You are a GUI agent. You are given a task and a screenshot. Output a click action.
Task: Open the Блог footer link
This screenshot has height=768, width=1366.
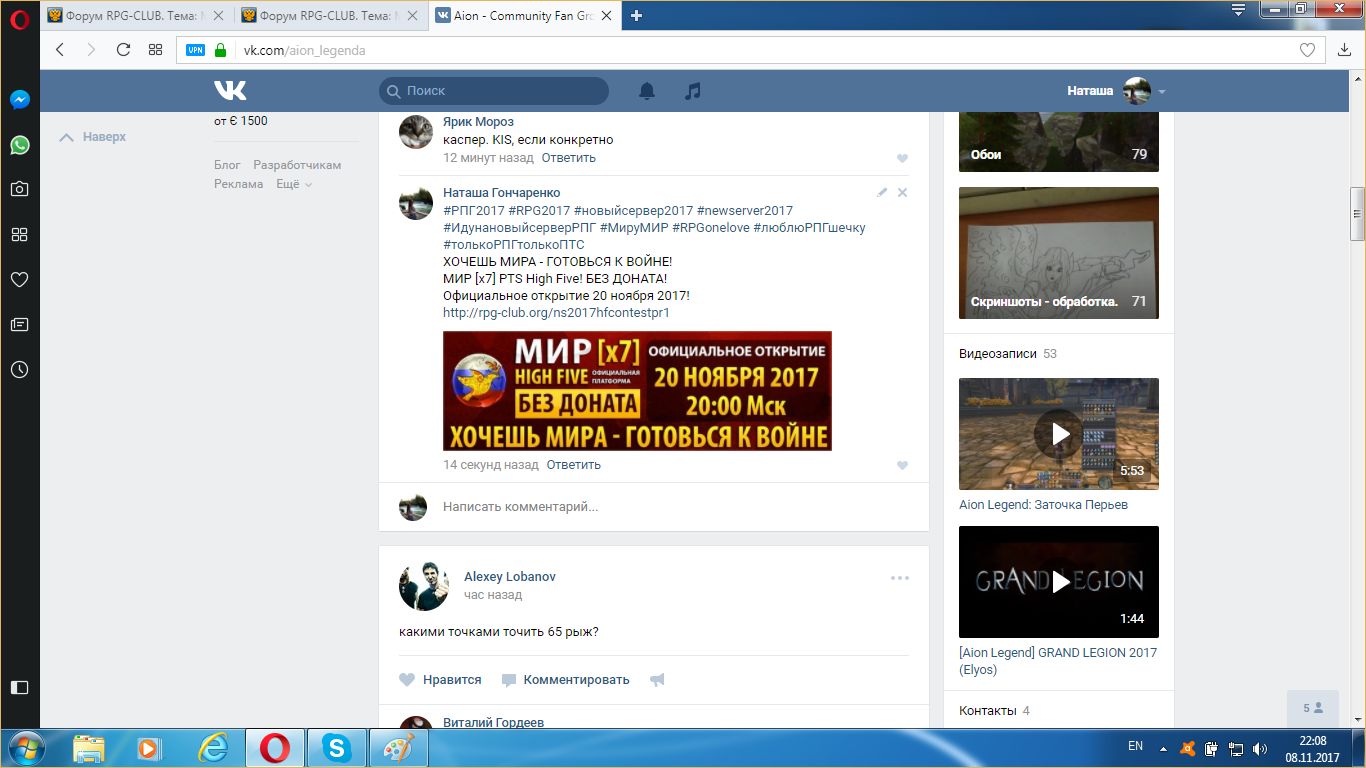click(227, 165)
